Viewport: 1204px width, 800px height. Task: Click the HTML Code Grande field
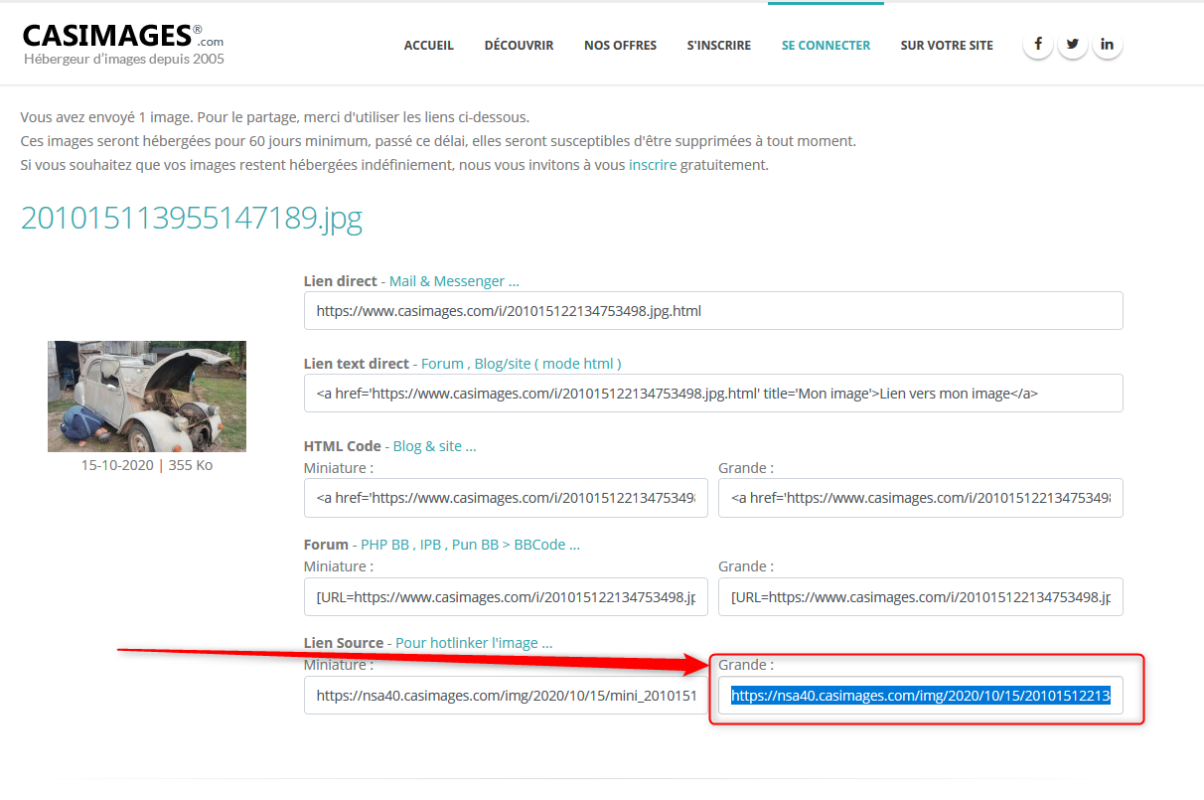(920, 497)
